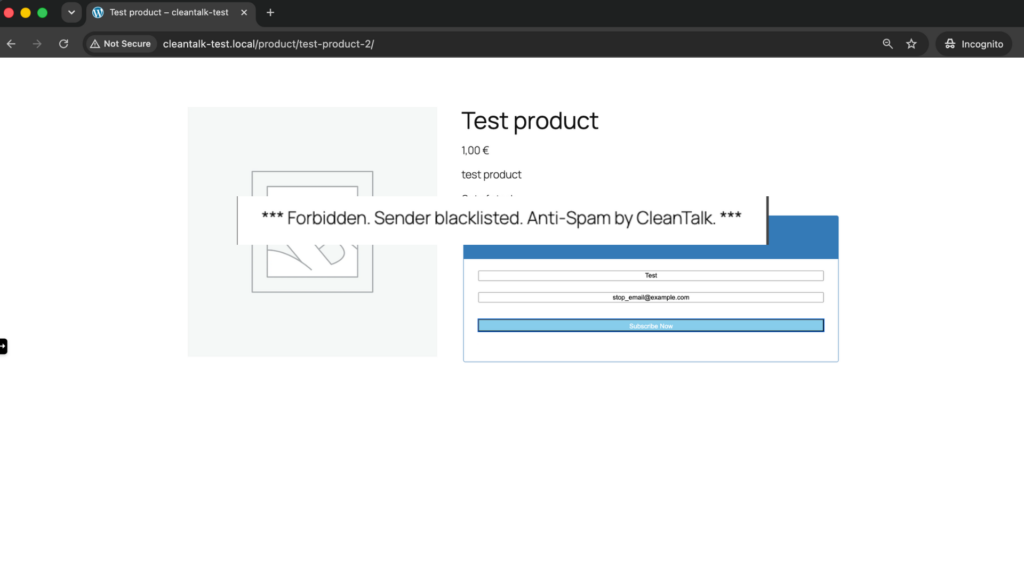The height and width of the screenshot is (576, 1024).
Task: Click the WordPress favicon on the tab
Action: coord(98,12)
